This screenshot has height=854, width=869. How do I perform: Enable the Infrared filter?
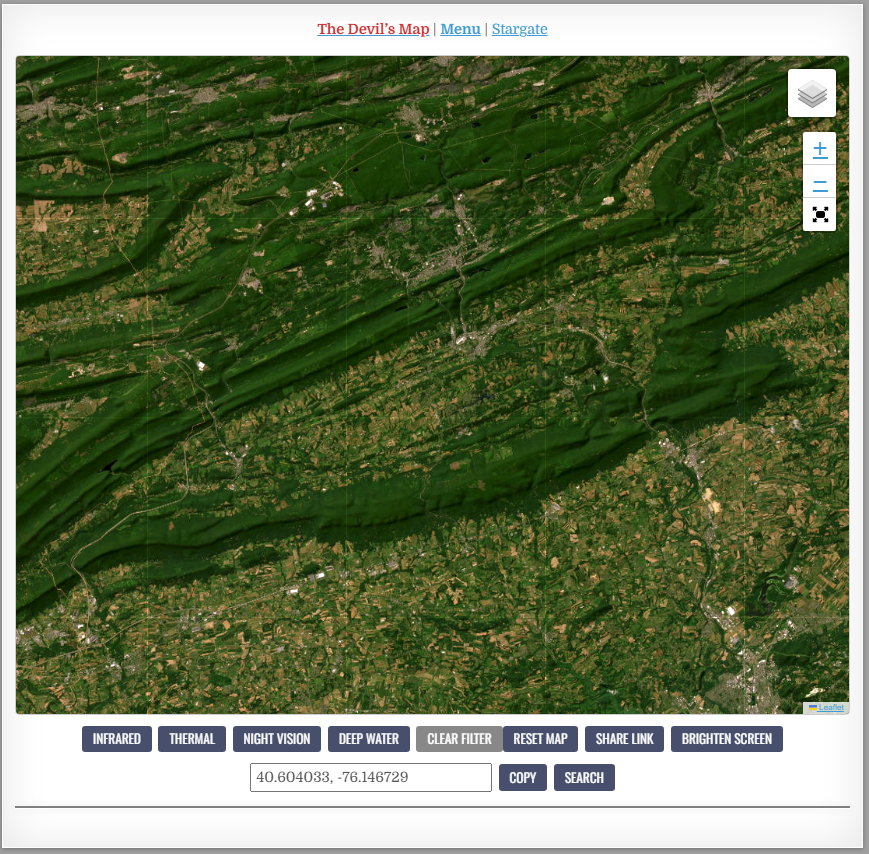click(117, 739)
